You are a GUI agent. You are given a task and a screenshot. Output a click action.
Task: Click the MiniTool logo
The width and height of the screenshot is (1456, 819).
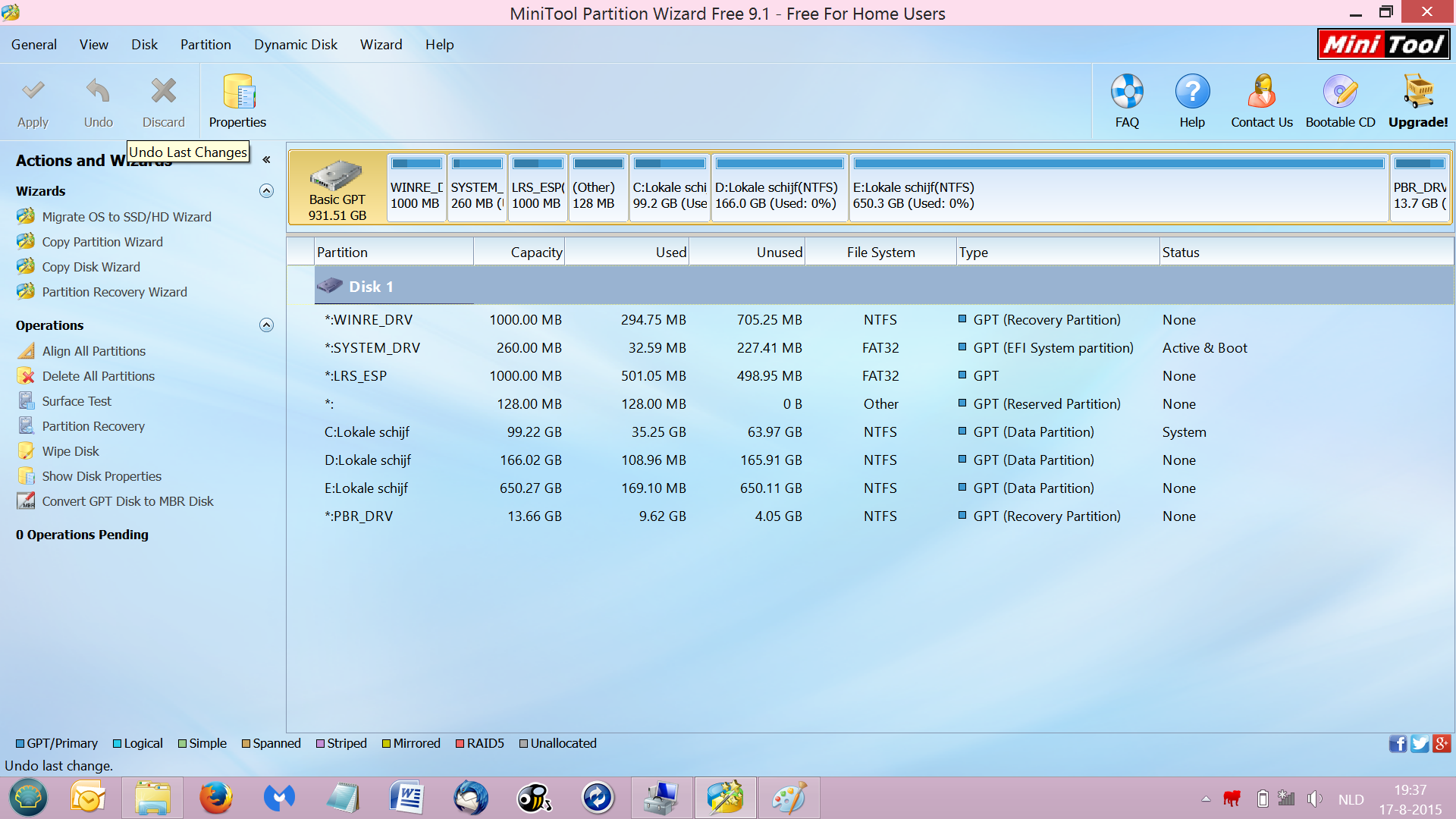[x=1383, y=45]
